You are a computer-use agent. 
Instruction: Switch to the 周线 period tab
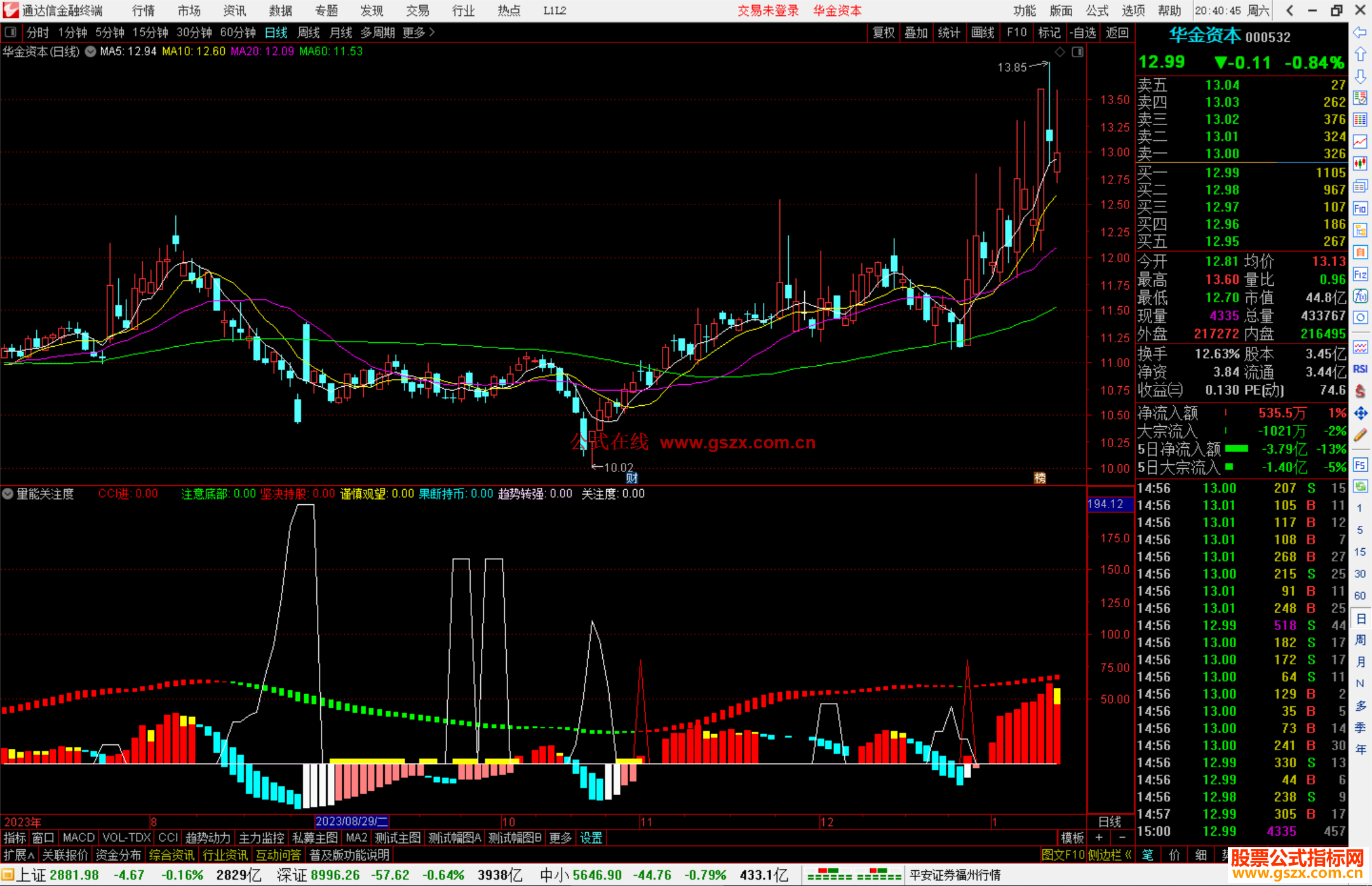[x=309, y=32]
